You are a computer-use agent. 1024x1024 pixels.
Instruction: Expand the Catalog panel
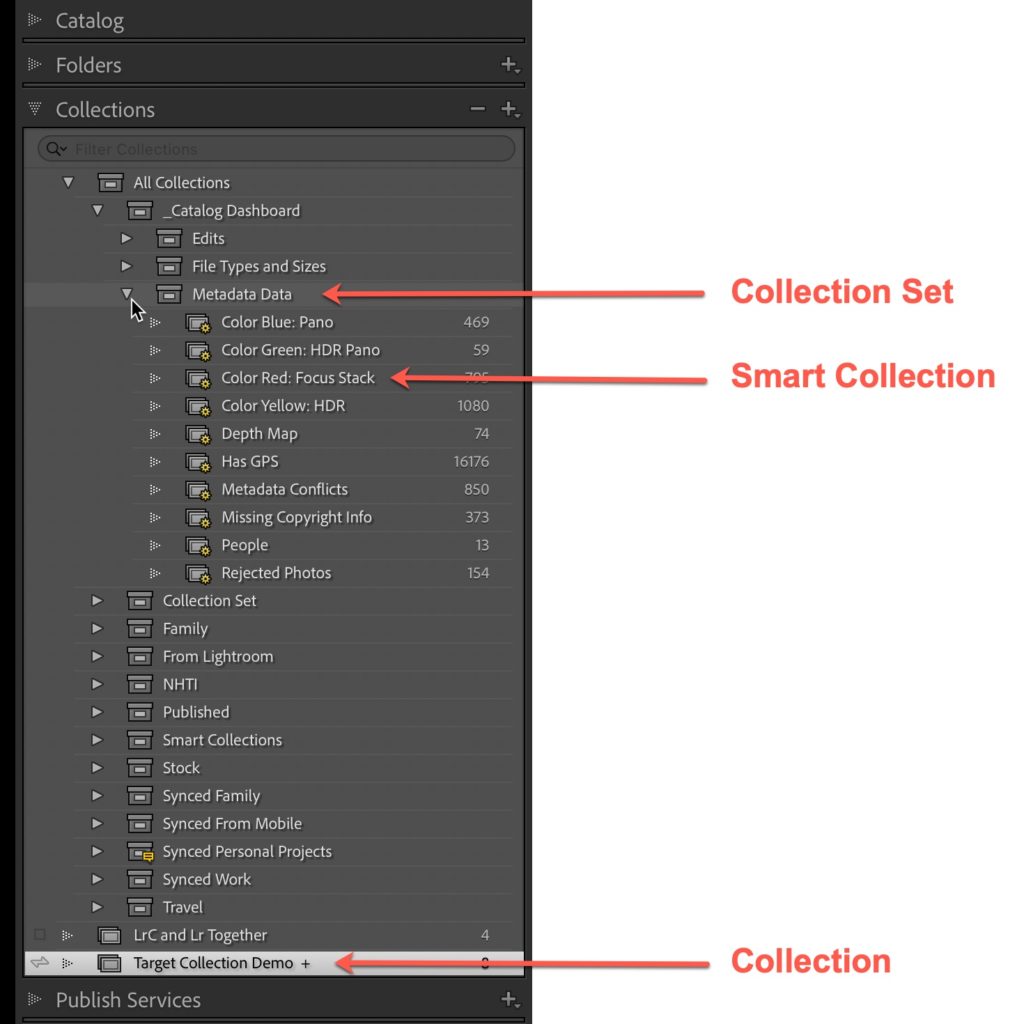pos(35,20)
